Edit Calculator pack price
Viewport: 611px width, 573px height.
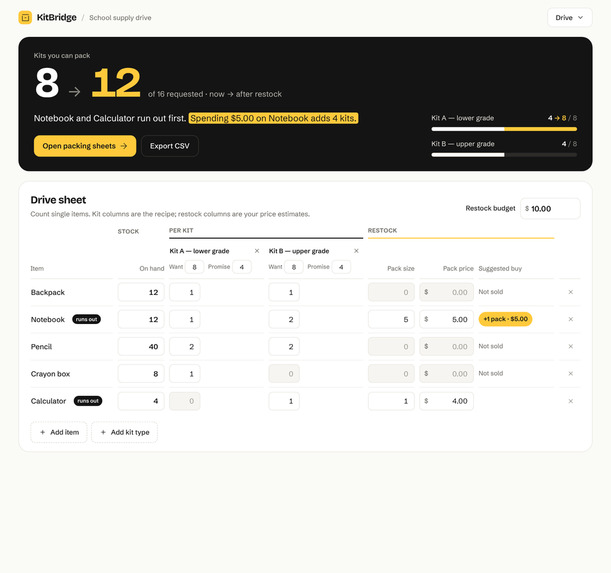point(447,401)
